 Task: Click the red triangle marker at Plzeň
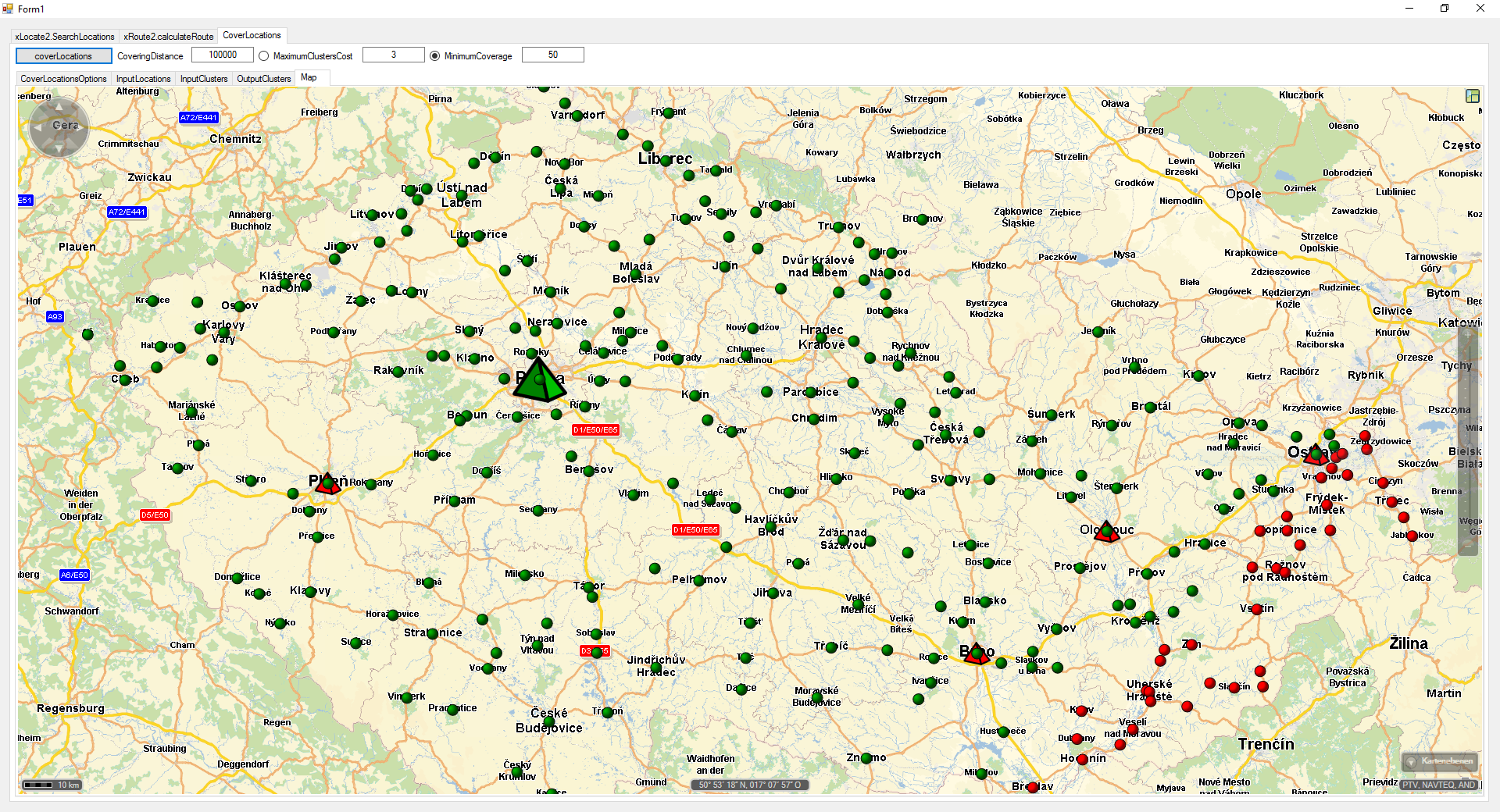point(328,484)
